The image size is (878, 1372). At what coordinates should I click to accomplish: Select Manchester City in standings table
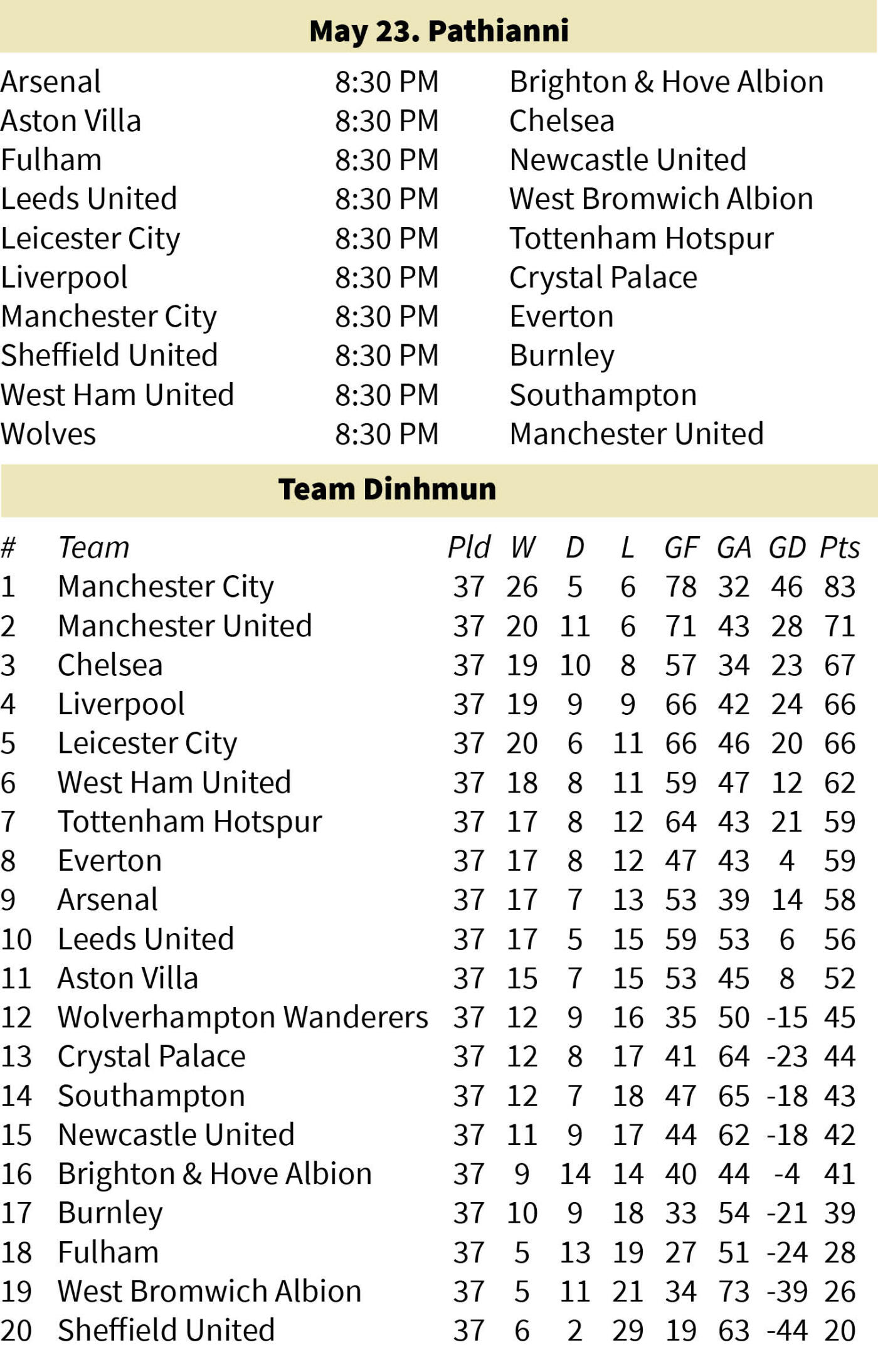[166, 588]
